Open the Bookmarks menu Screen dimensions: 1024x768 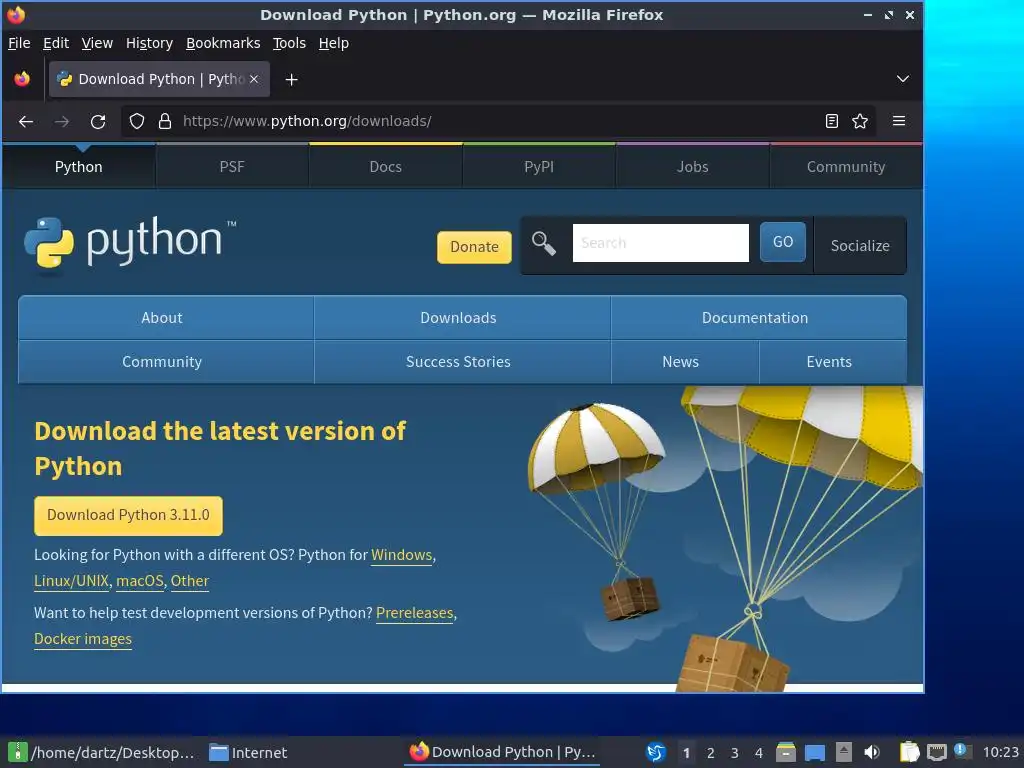pyautogui.click(x=223, y=43)
